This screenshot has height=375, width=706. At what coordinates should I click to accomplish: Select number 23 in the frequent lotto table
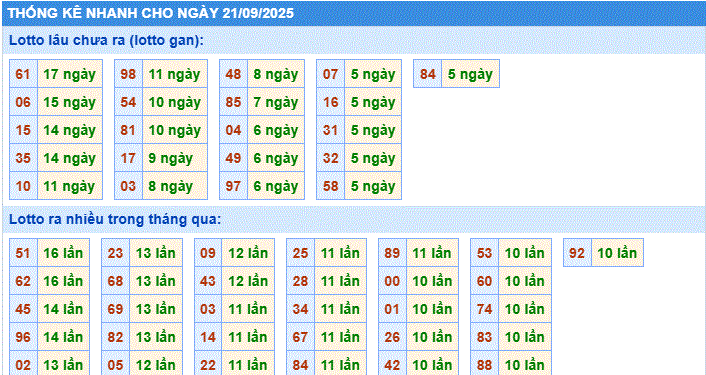pyautogui.click(x=115, y=253)
